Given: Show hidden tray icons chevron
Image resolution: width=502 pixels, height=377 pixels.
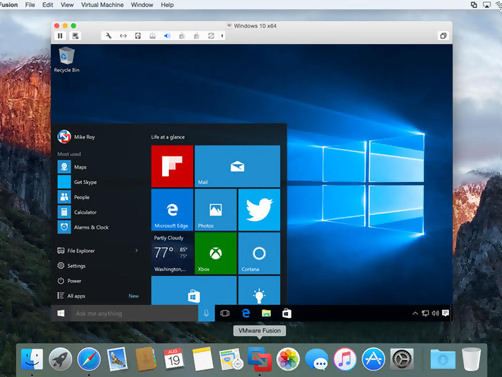Looking at the screenshot, I should click(415, 313).
